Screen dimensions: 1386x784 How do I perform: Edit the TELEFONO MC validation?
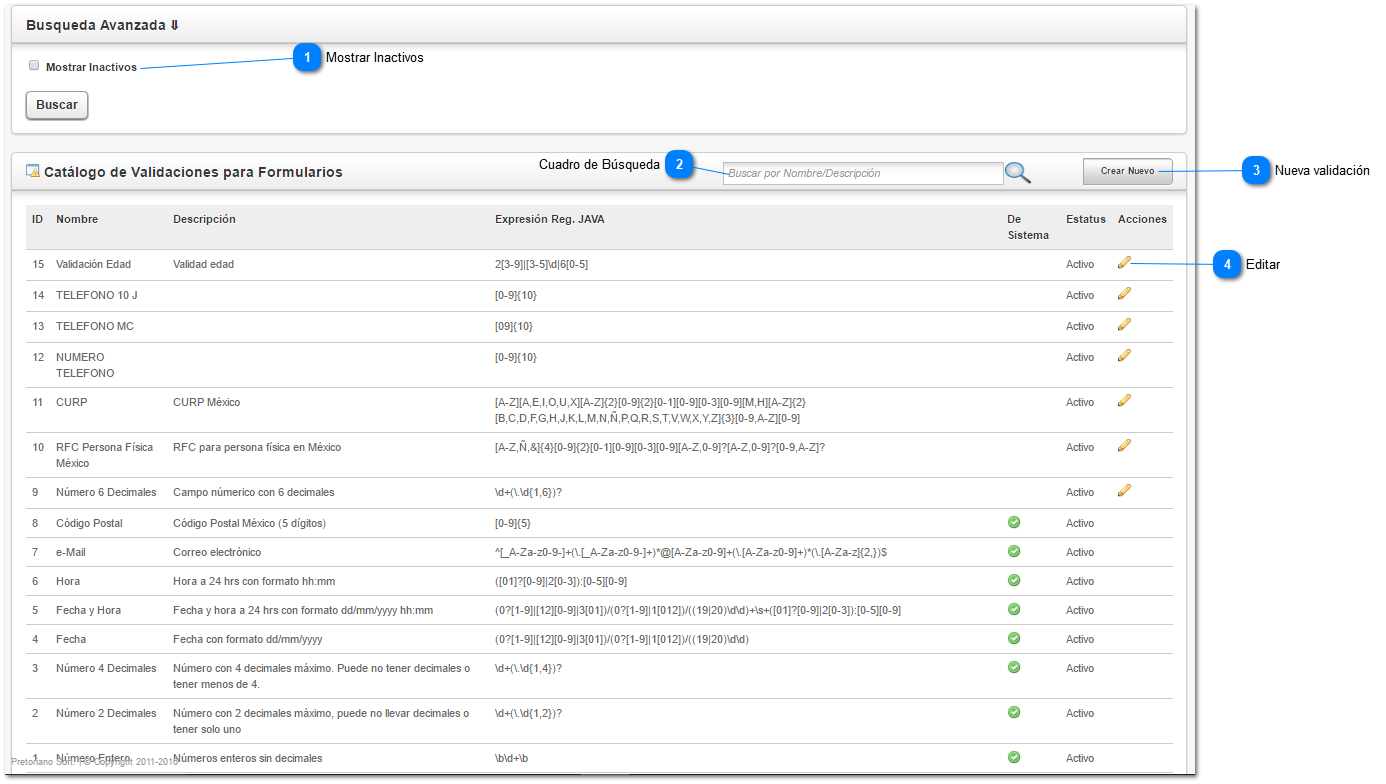pos(1124,324)
